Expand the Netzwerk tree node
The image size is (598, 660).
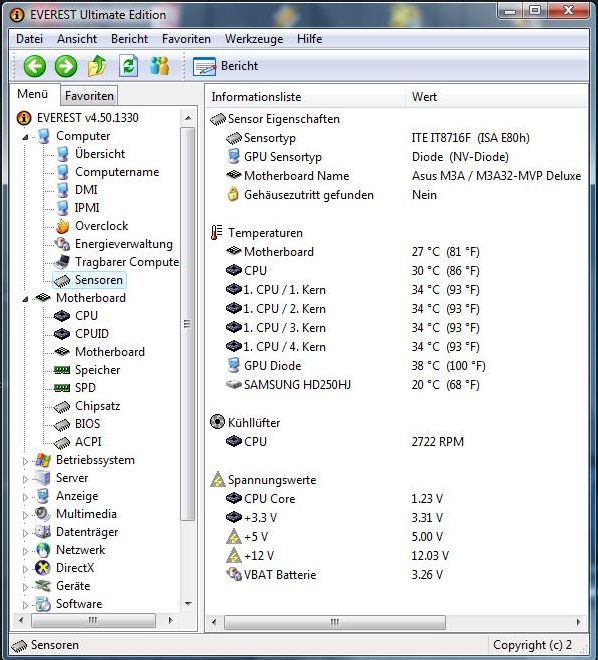click(25, 551)
